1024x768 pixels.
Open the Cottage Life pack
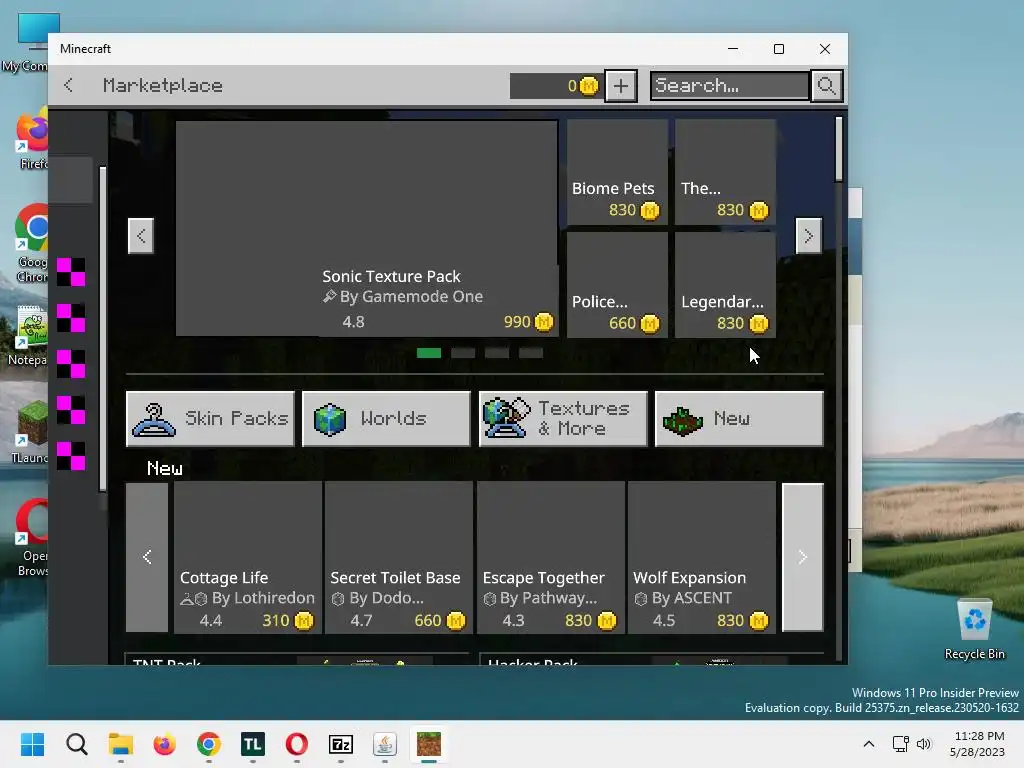coord(248,557)
